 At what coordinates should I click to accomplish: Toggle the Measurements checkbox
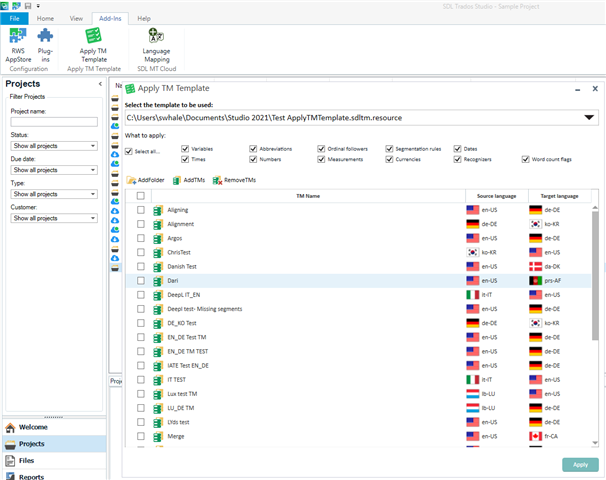pyautogui.click(x=321, y=159)
